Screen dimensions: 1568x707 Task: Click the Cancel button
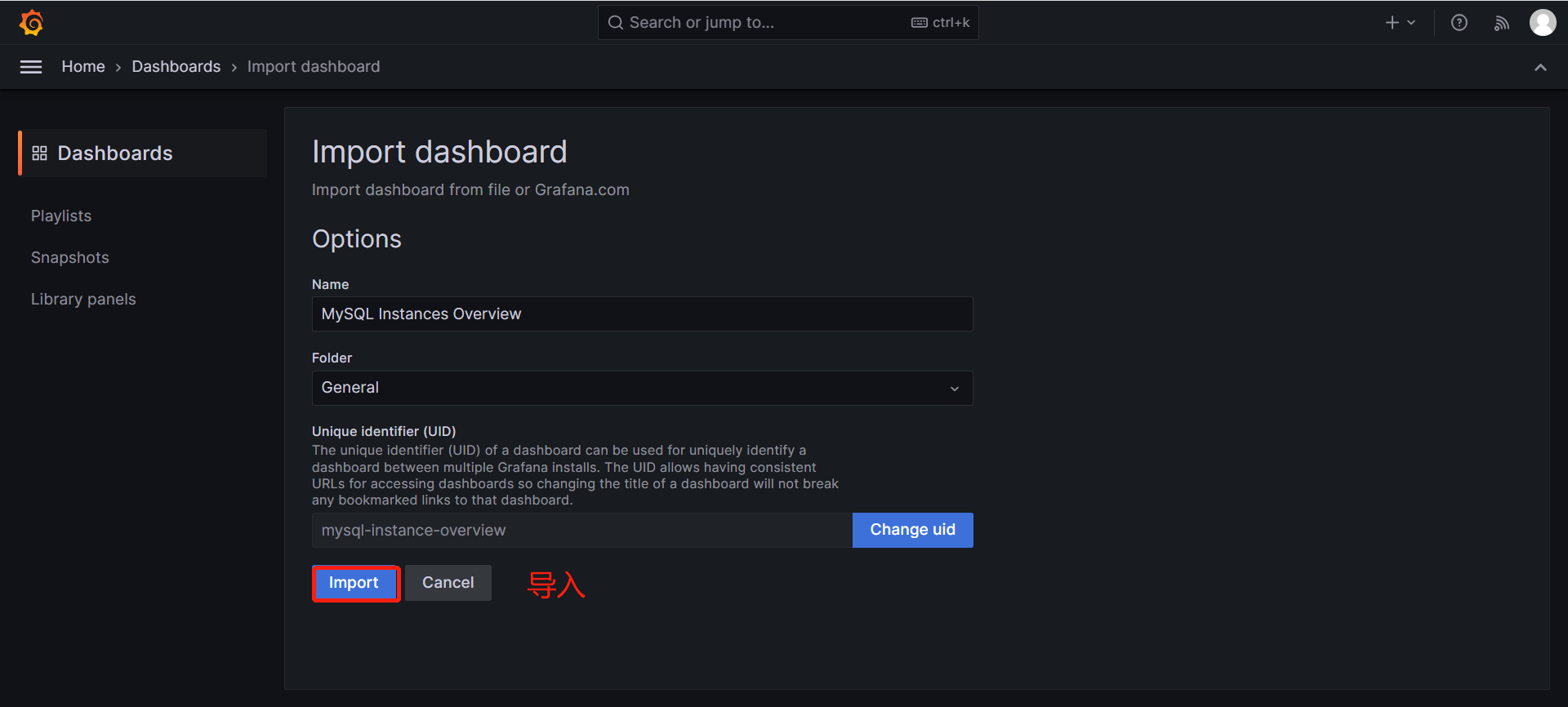(448, 583)
